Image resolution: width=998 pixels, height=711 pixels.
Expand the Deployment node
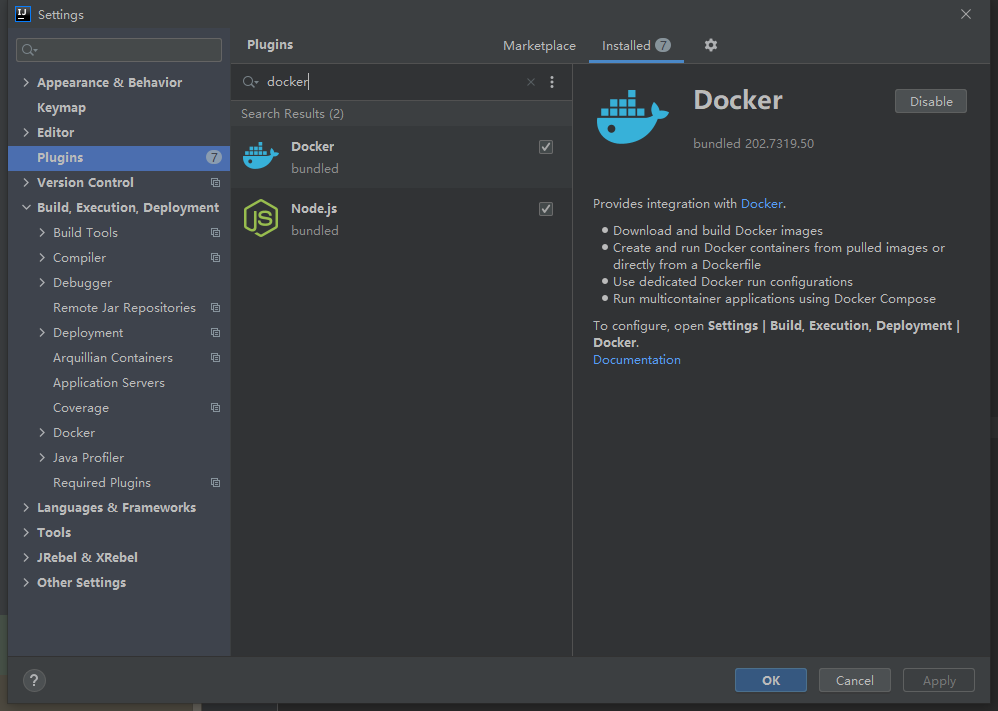pos(42,332)
